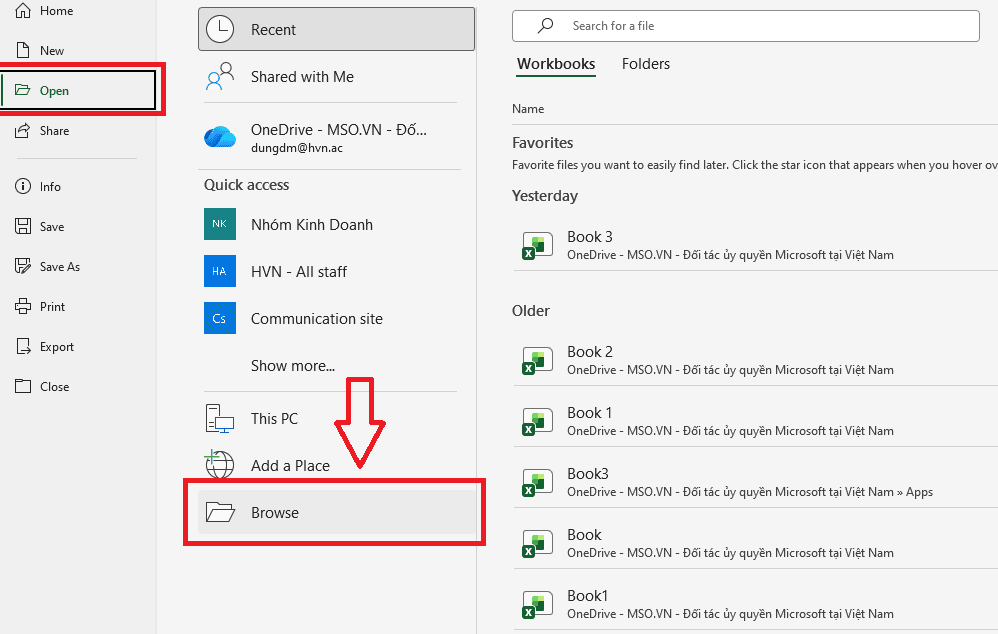Viewport: 998px width, 634px height.
Task: Click the NK Nhóm Kinh Doanh tile icon
Action: click(x=220, y=224)
